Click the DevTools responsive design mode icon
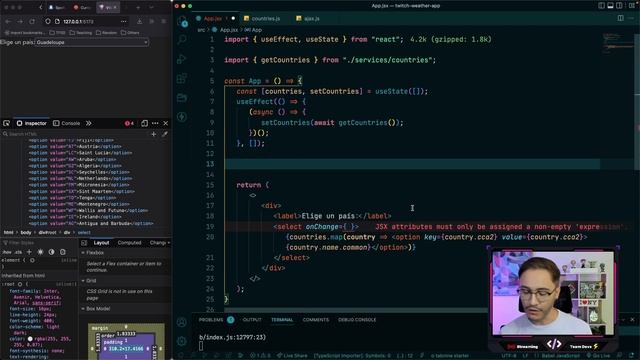This screenshot has height=360, width=640. pos(144,123)
